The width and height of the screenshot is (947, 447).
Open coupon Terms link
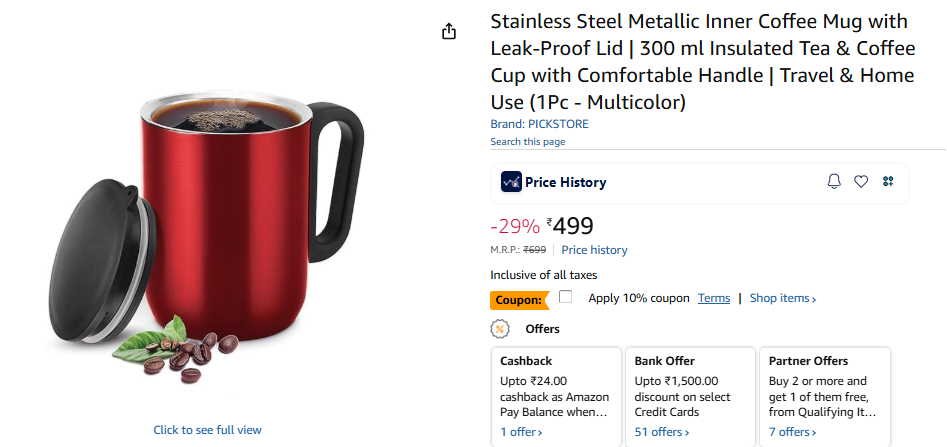tap(714, 298)
